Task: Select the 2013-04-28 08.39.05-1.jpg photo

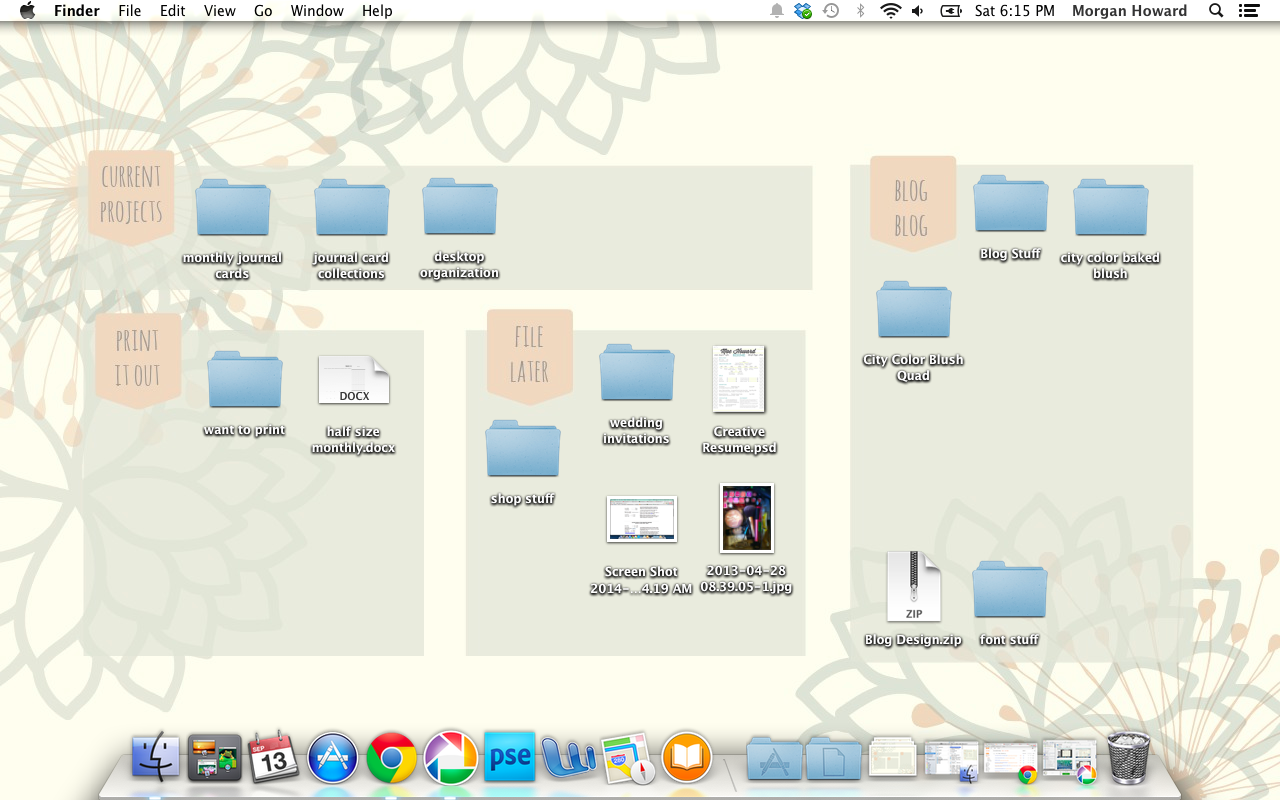Action: coord(747,518)
